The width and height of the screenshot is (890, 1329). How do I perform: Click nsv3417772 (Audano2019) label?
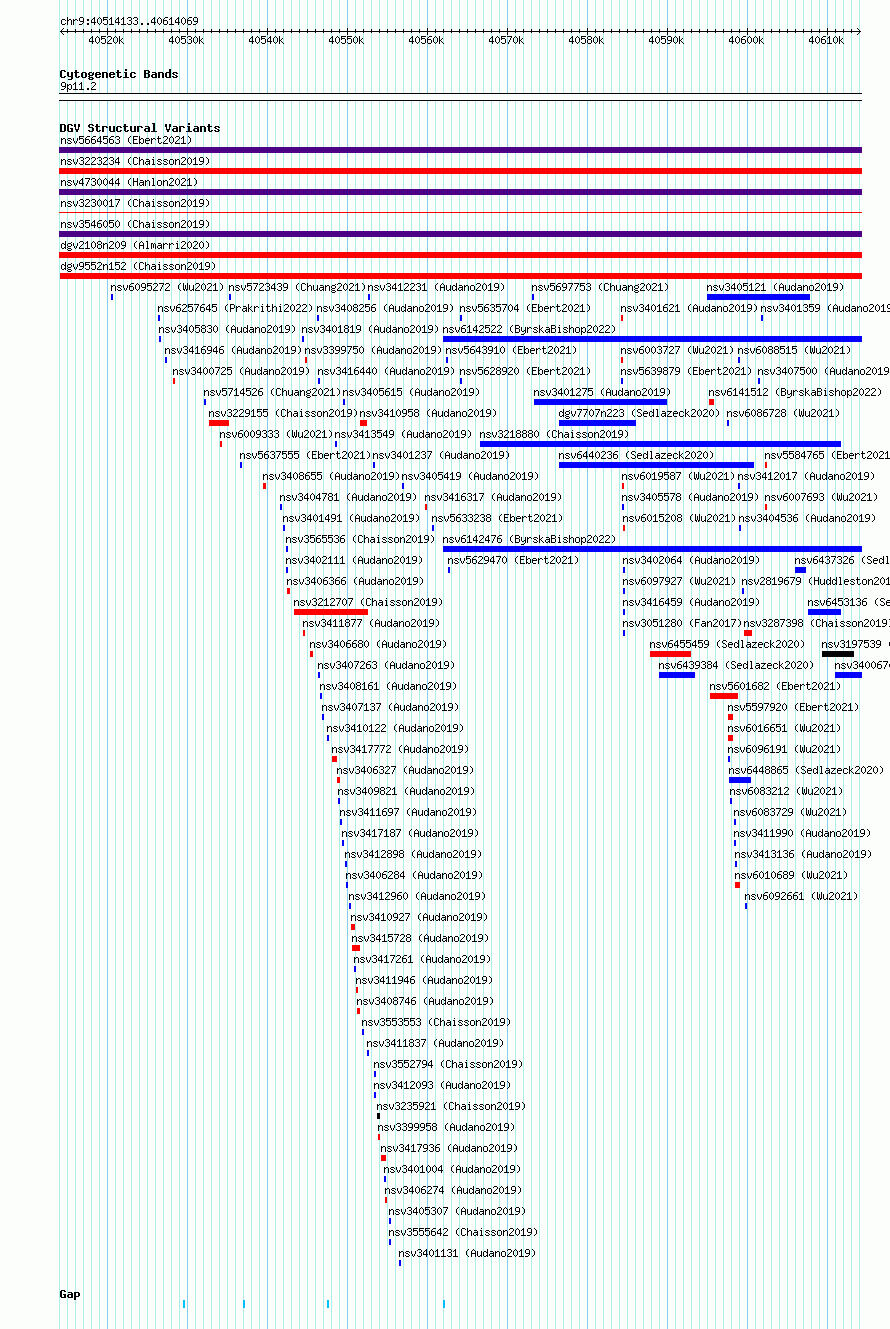(x=400, y=750)
